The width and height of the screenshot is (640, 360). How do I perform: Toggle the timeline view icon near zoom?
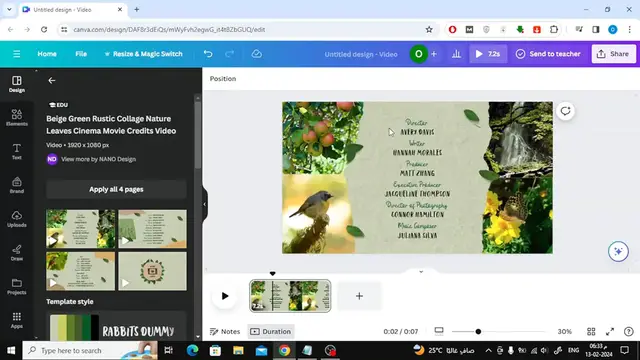pyautogui.click(x=439, y=331)
